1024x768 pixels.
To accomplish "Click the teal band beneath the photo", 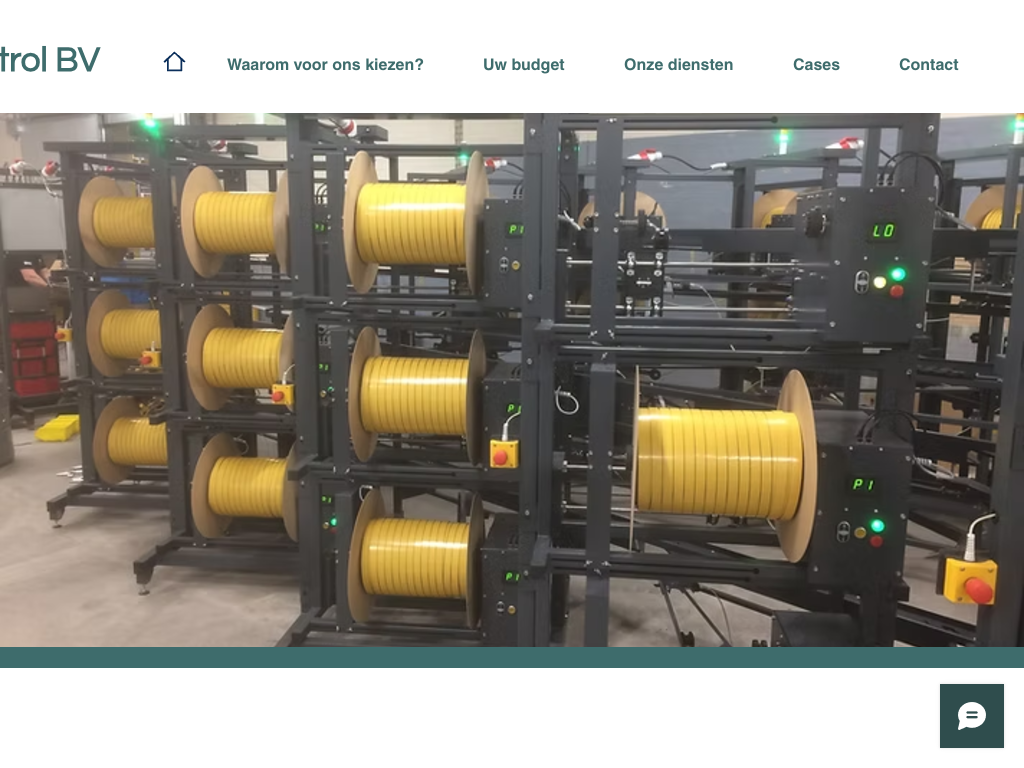I will (512, 657).
